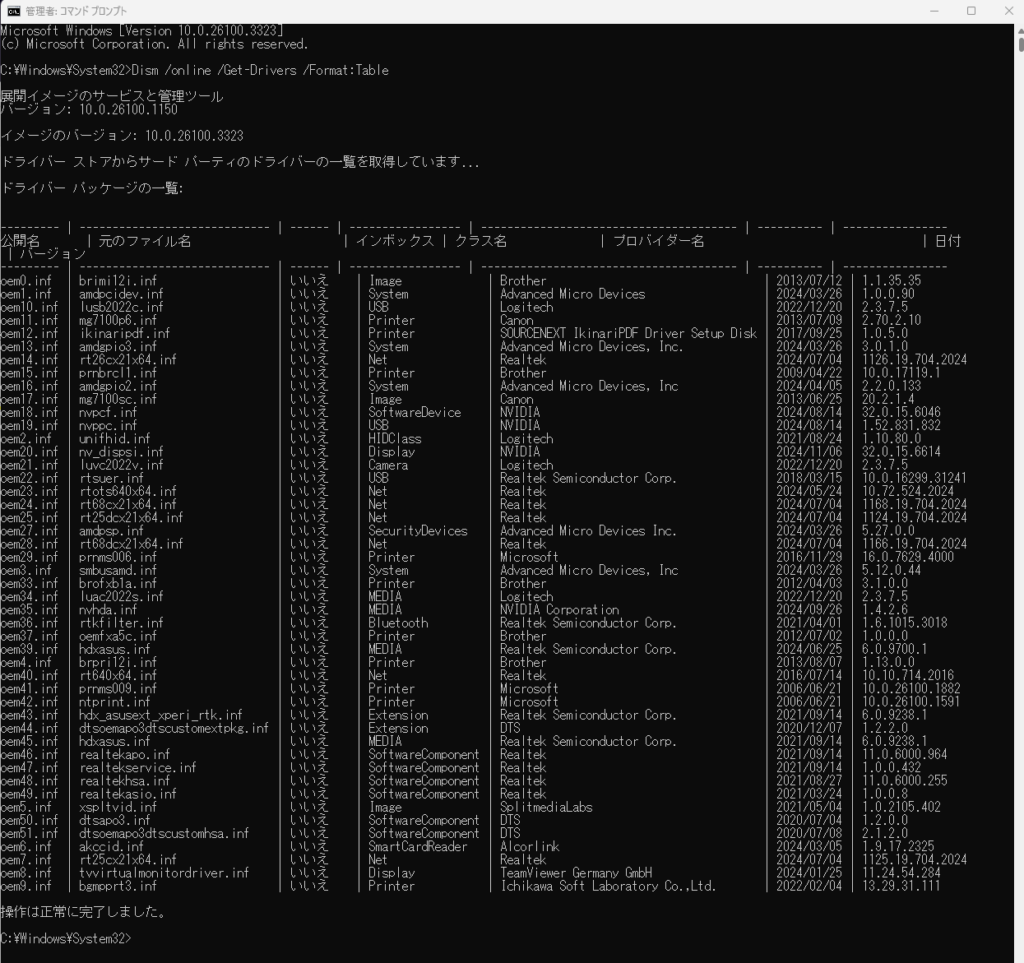Click the class name 'SecurityDevices'
1024x963 pixels.
pos(418,531)
